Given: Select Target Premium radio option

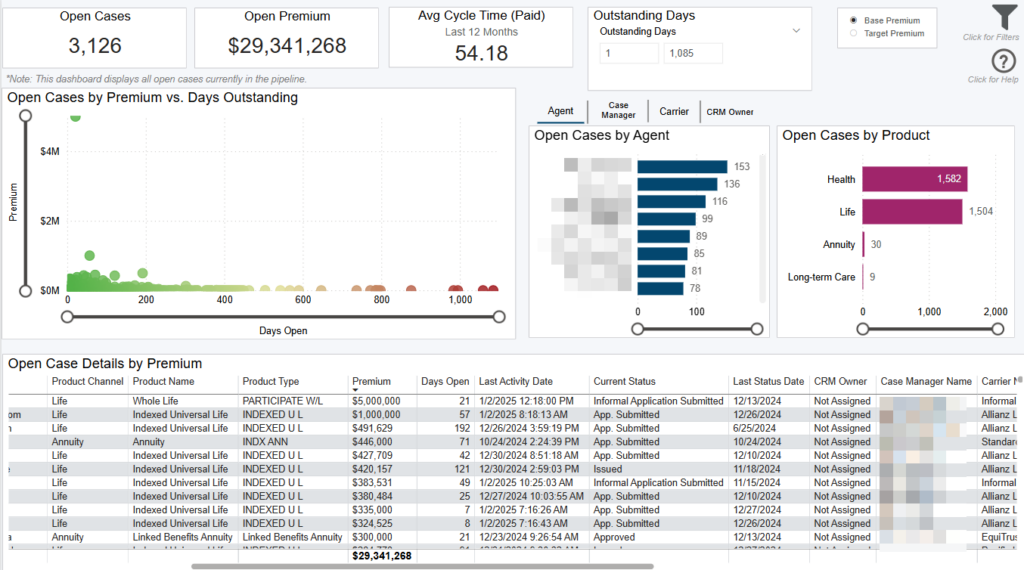Looking at the screenshot, I should click(853, 34).
